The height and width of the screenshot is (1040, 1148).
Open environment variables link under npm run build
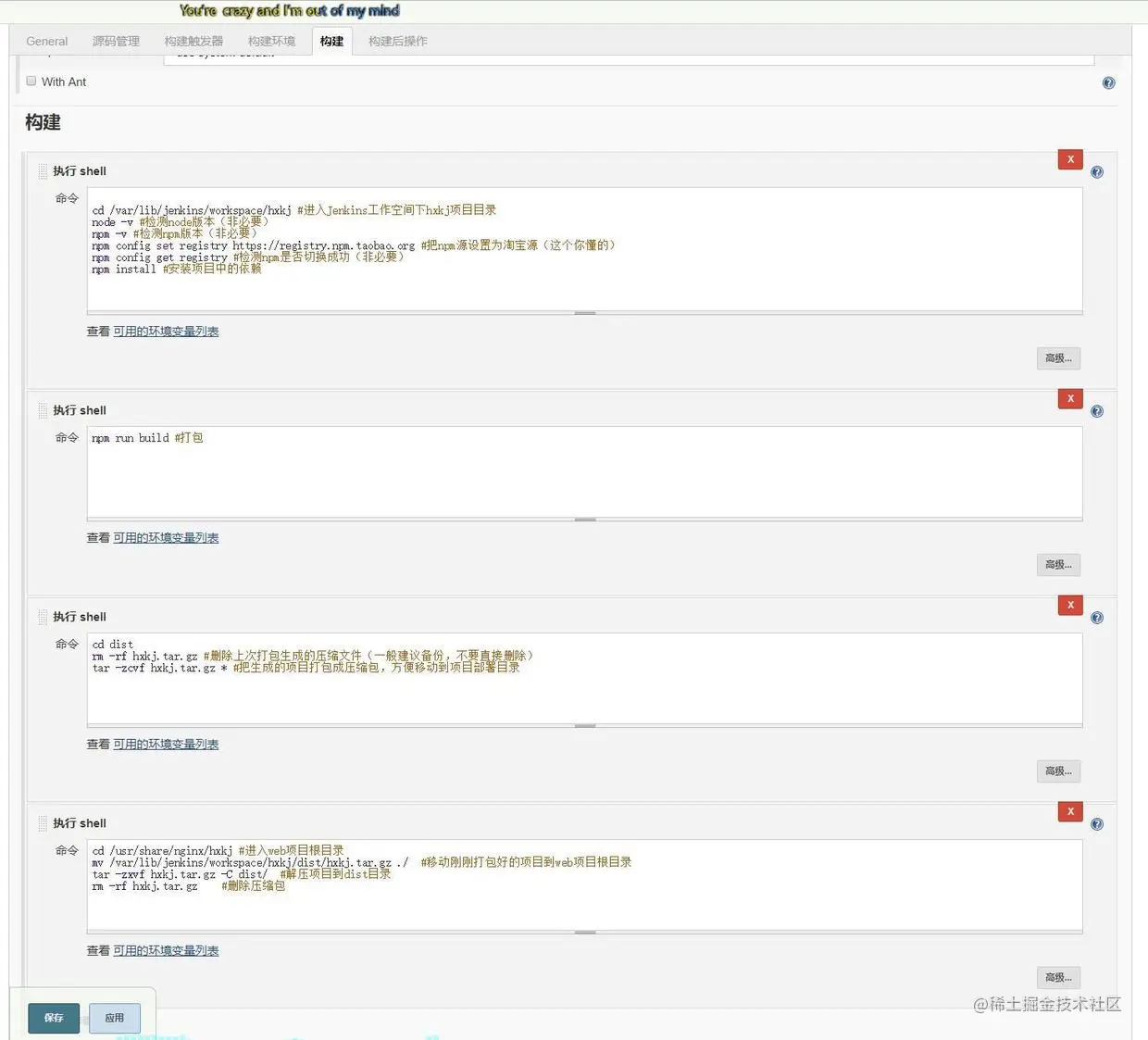[166, 538]
